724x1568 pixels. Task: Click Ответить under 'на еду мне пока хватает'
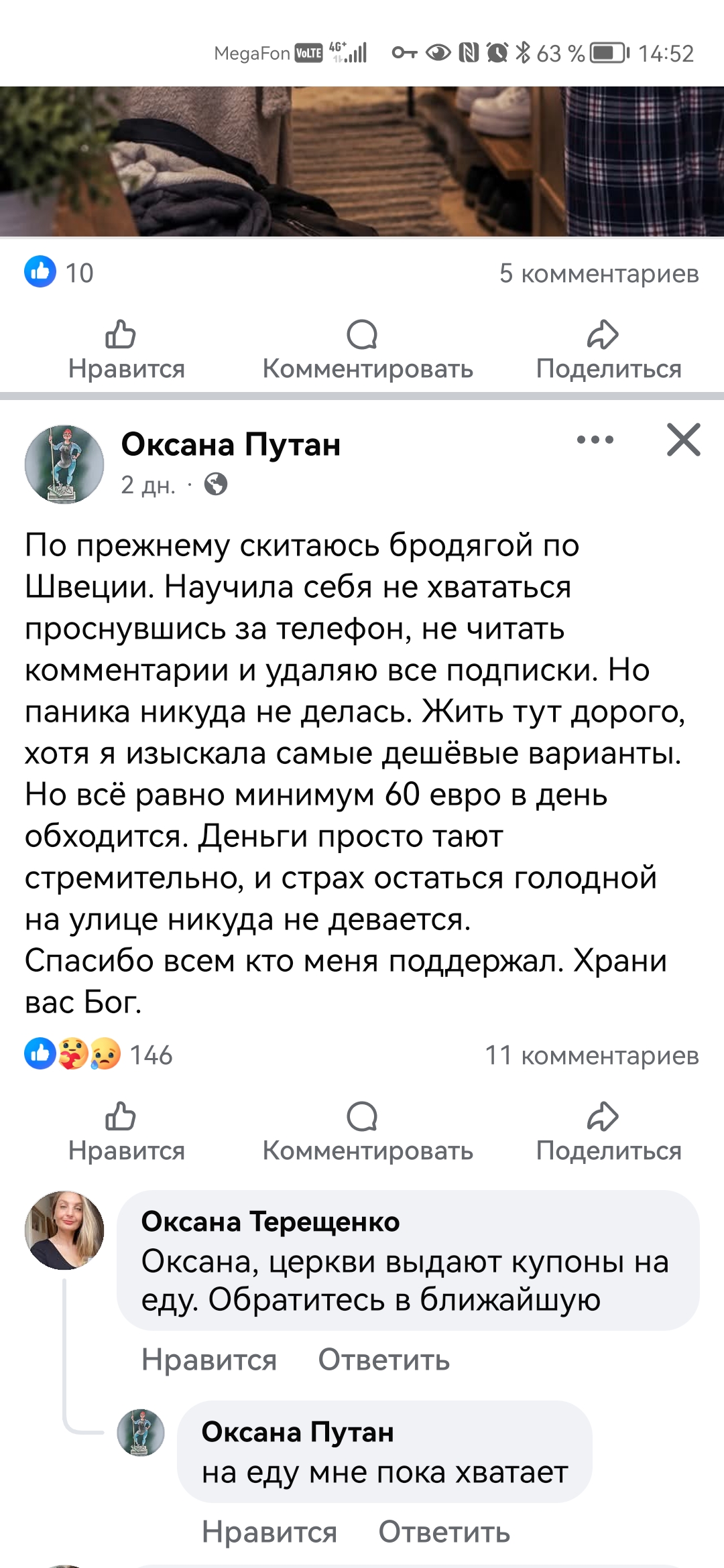click(x=444, y=1532)
